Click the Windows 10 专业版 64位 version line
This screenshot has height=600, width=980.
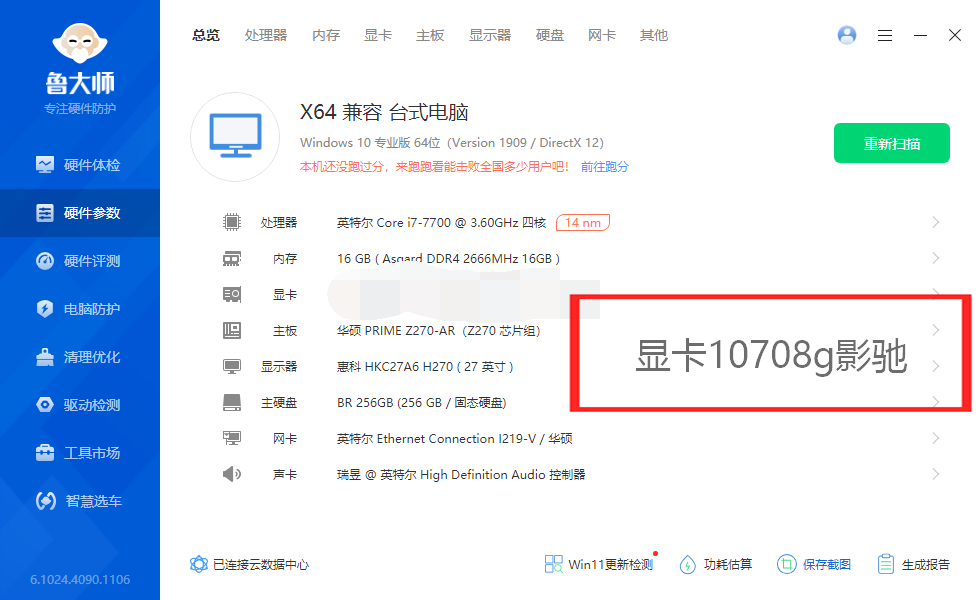click(452, 142)
